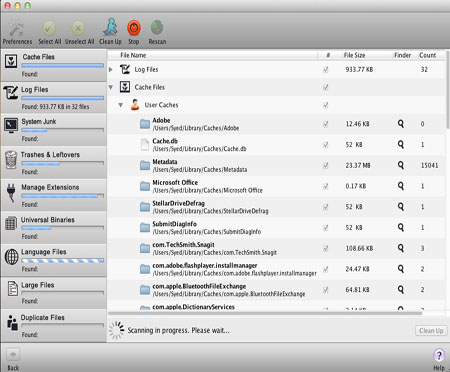The image size is (450, 372).
Task: Click the Language Files striped progress bar
Action: click(63, 260)
